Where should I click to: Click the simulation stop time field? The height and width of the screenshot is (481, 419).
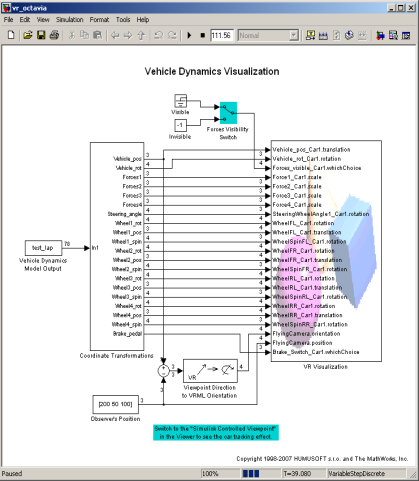[x=222, y=35]
